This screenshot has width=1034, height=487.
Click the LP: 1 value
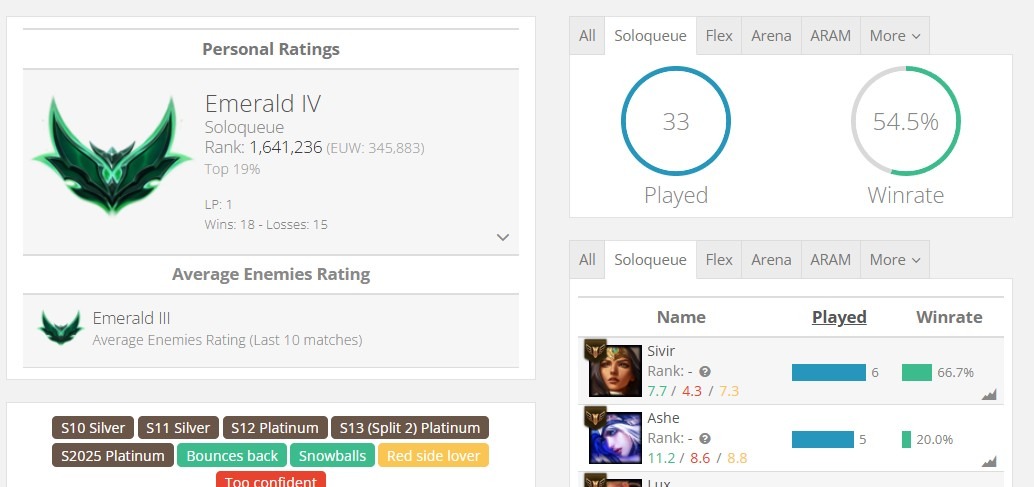click(x=218, y=205)
